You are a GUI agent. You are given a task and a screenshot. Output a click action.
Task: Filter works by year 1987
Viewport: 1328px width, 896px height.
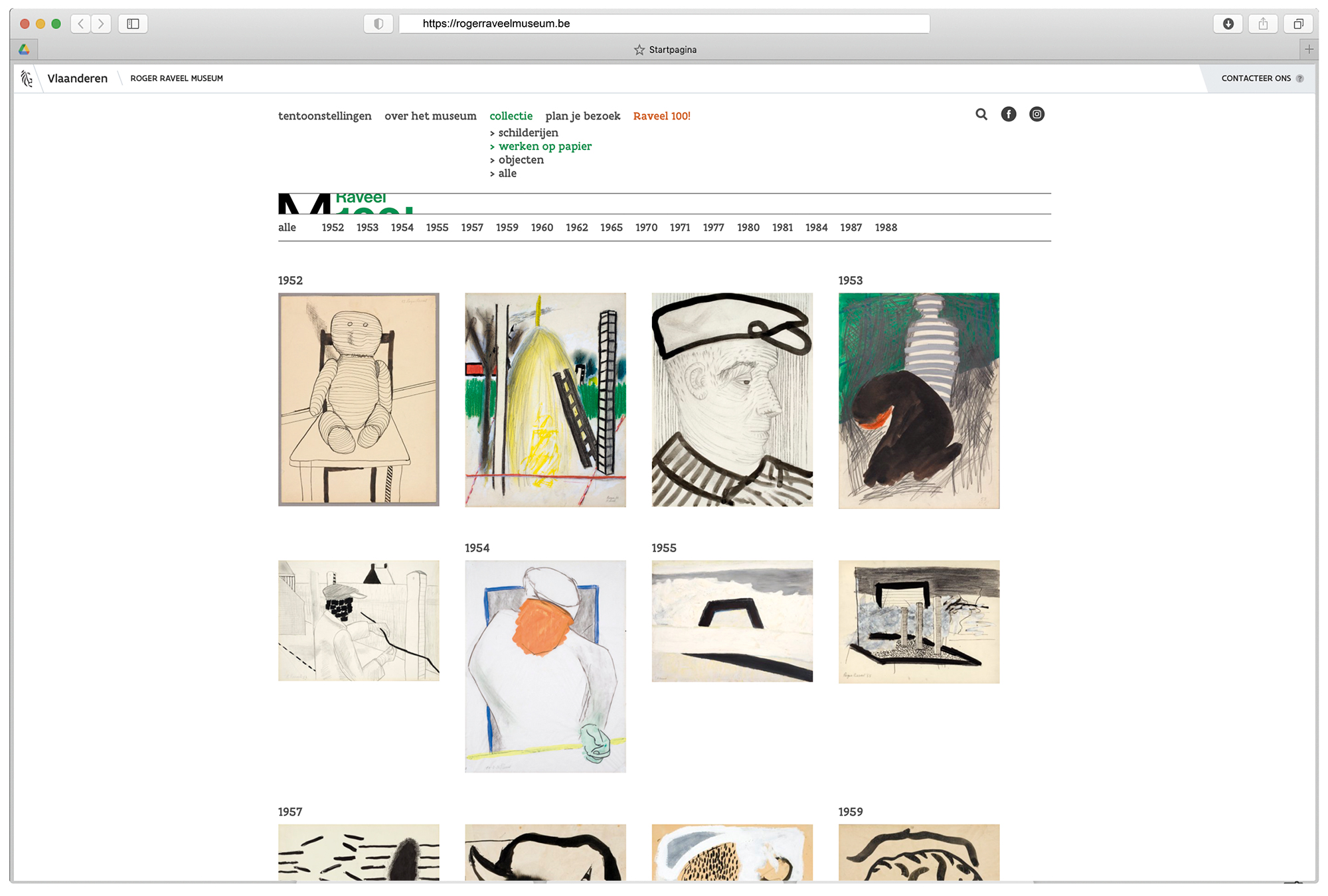(851, 228)
